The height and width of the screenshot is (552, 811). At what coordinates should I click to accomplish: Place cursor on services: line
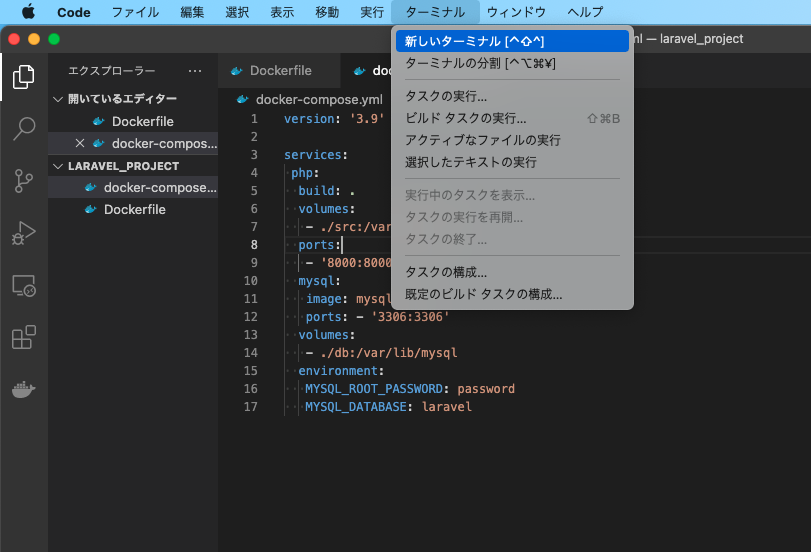(x=316, y=155)
